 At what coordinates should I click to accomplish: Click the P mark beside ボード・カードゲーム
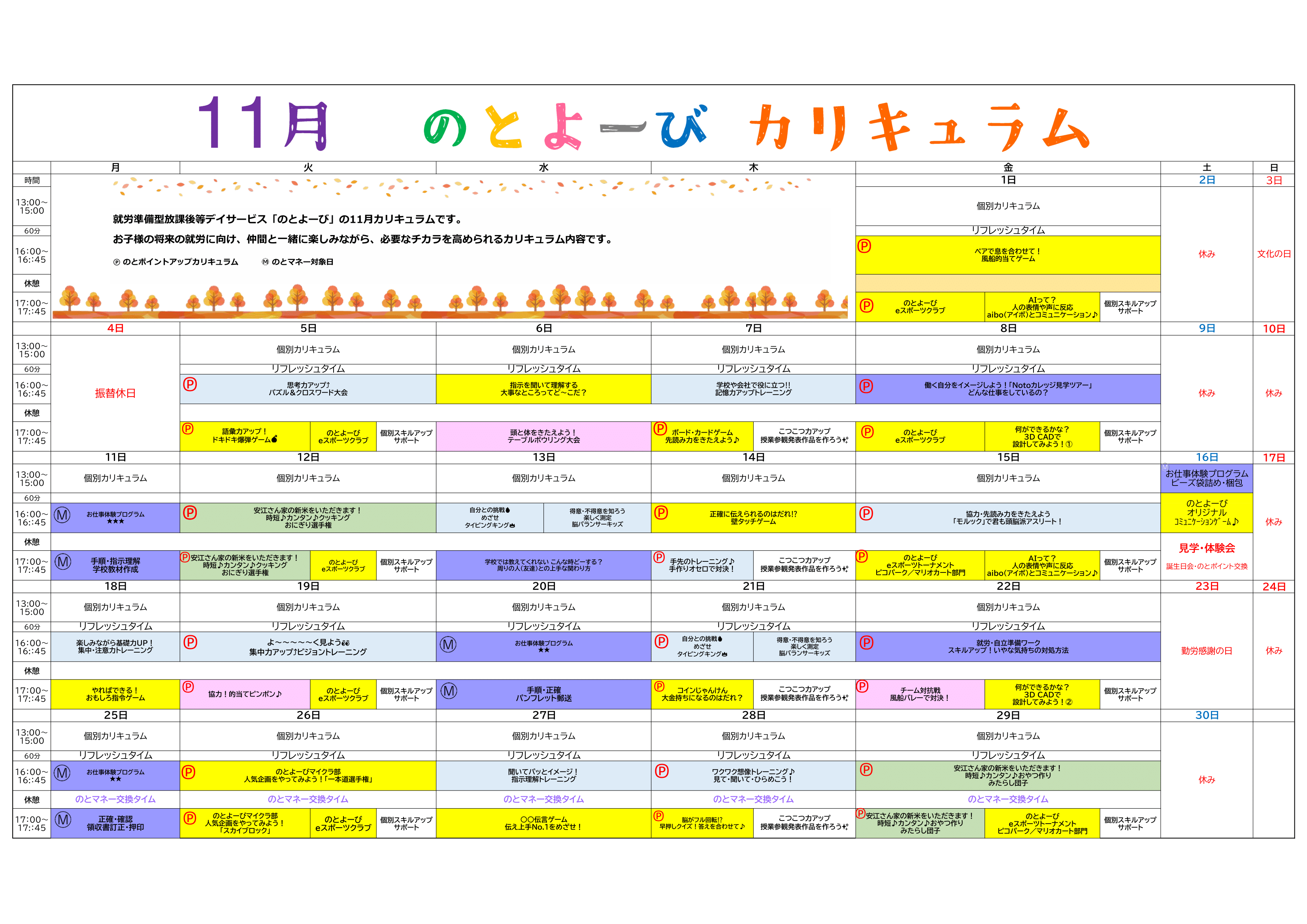tap(660, 429)
